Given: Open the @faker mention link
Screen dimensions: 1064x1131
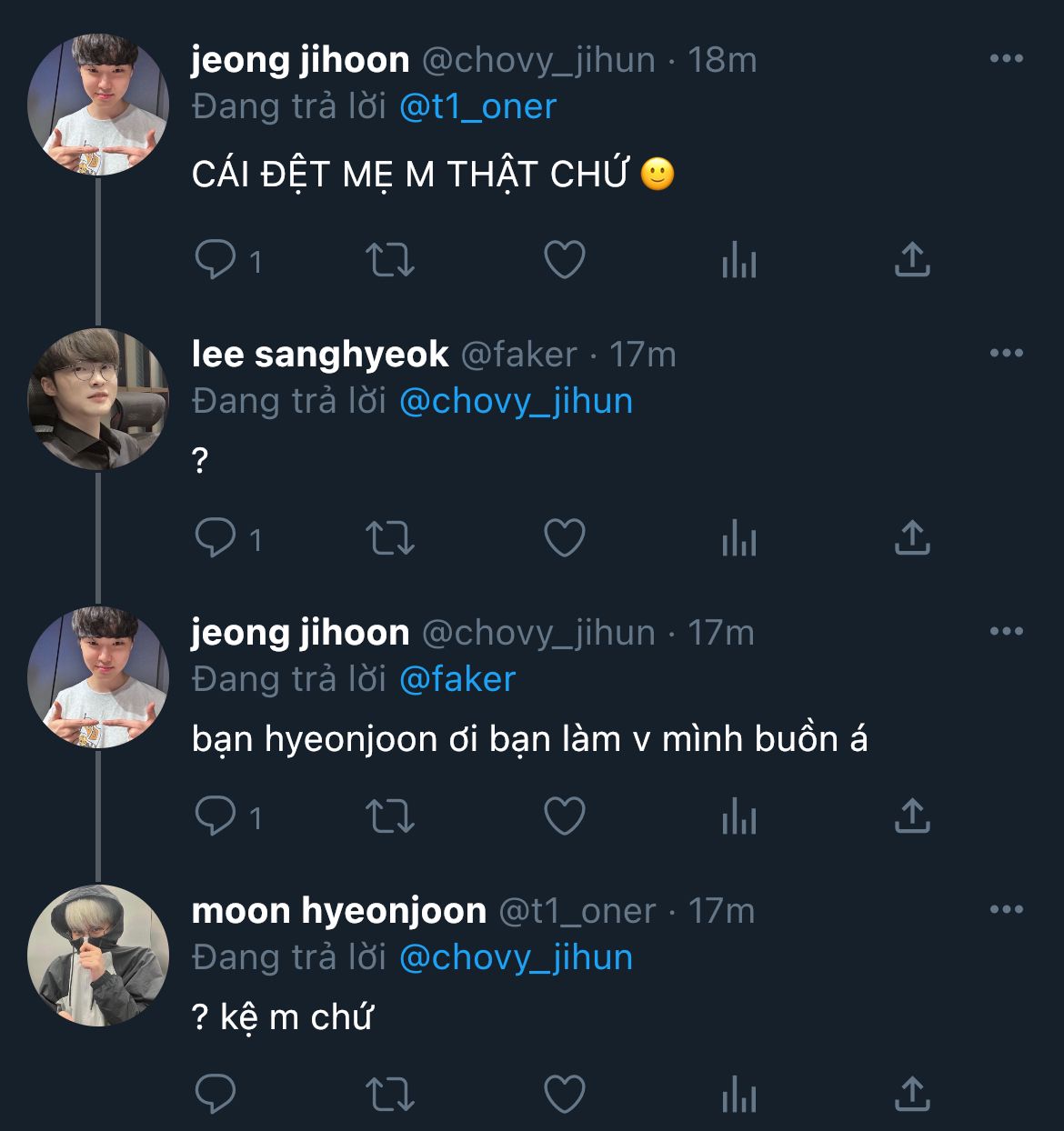Looking at the screenshot, I should click(457, 680).
